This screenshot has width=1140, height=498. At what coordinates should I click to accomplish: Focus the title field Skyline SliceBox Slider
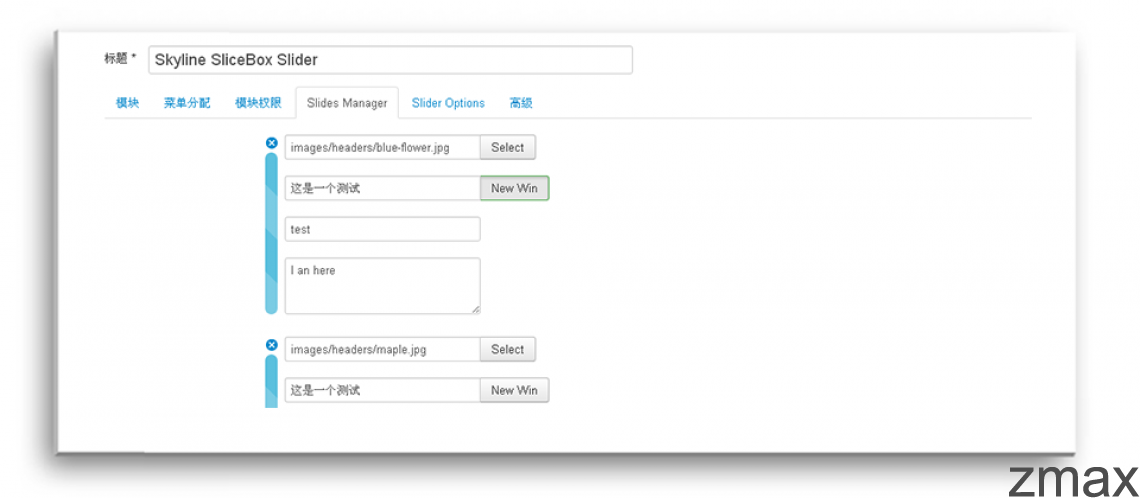[390, 60]
